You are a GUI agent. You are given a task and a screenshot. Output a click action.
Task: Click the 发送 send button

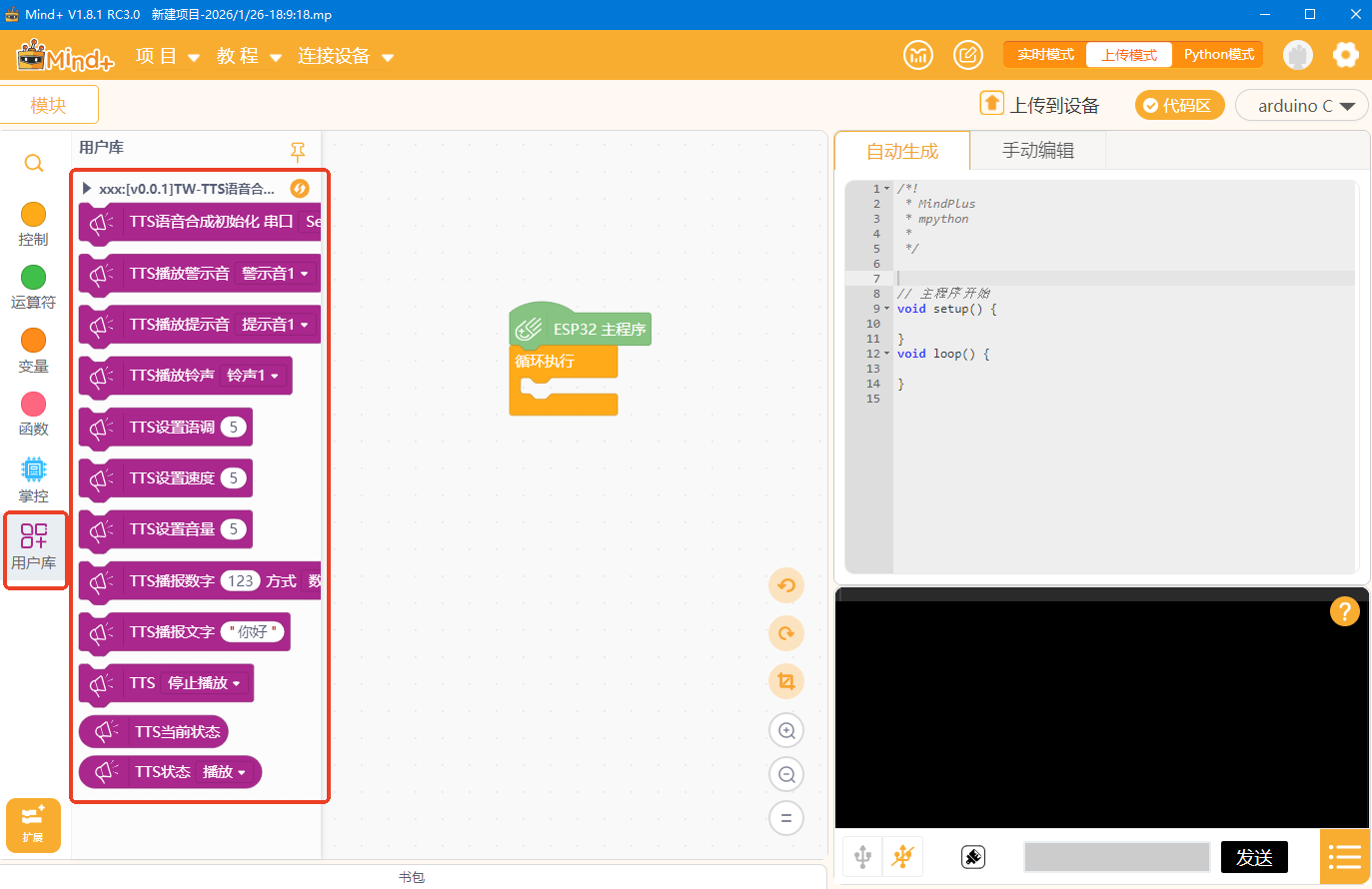click(1254, 857)
